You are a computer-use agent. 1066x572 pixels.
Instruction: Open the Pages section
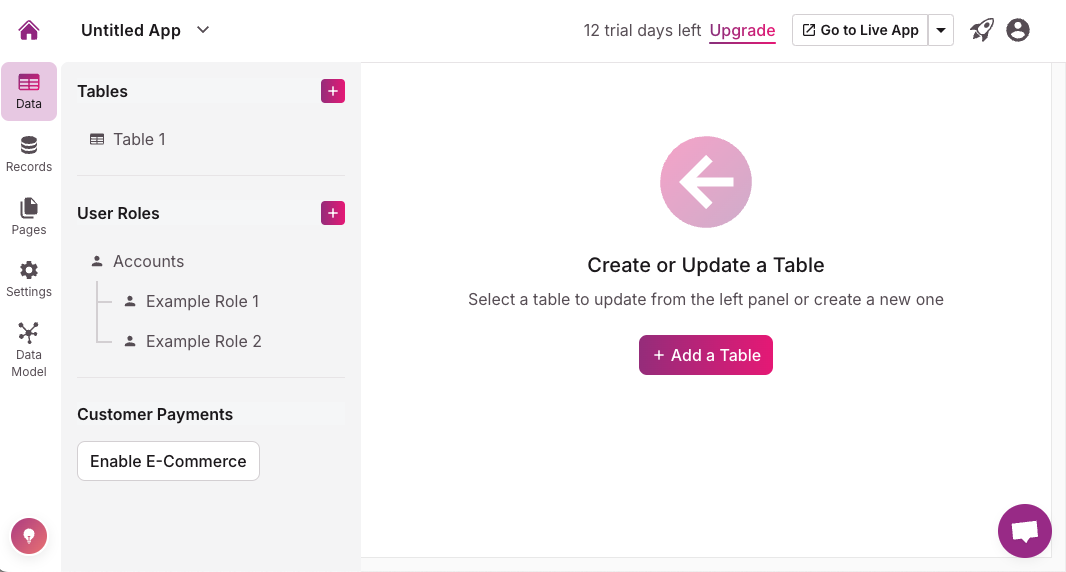point(29,217)
